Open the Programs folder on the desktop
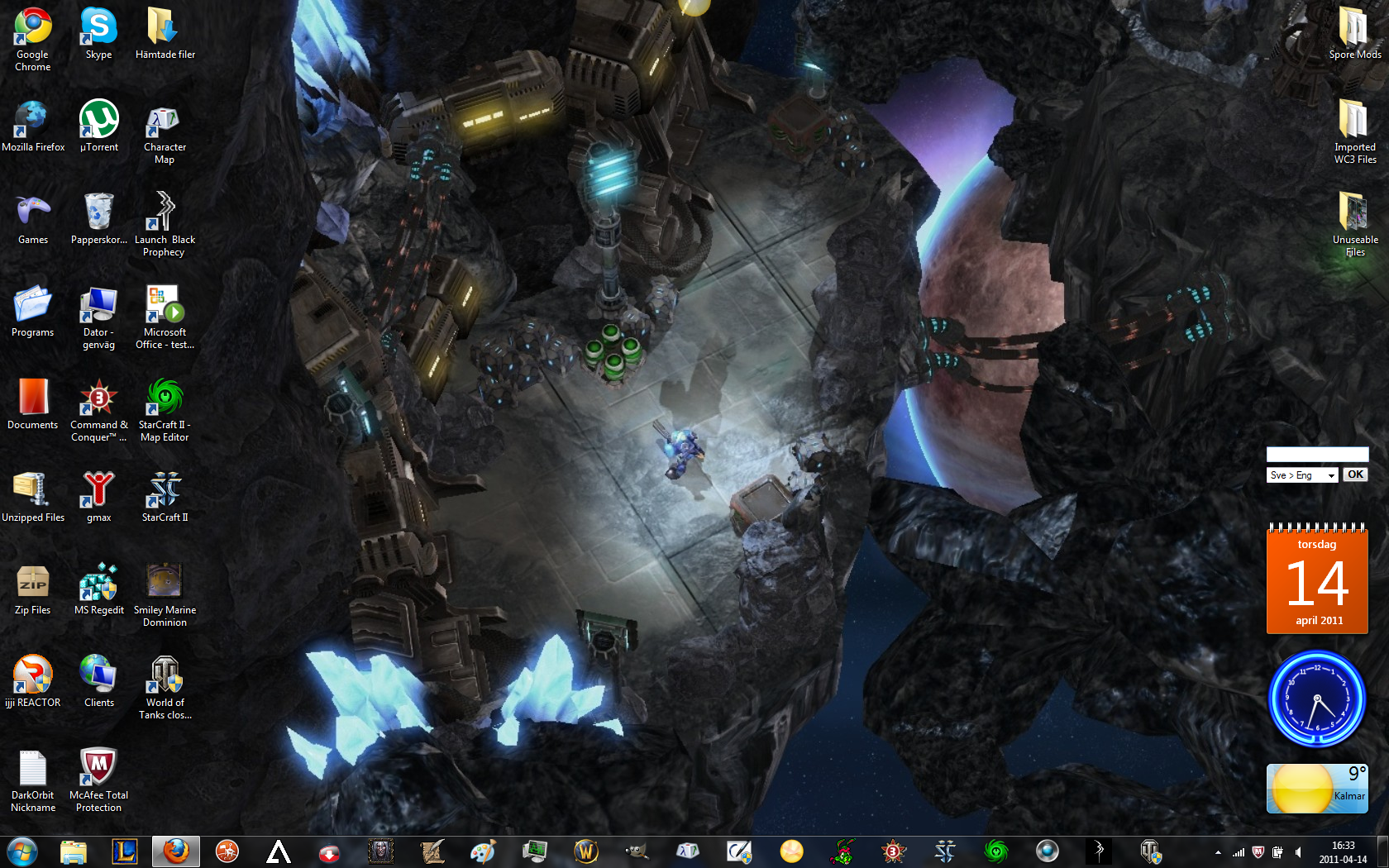The image size is (1389, 868). (33, 311)
